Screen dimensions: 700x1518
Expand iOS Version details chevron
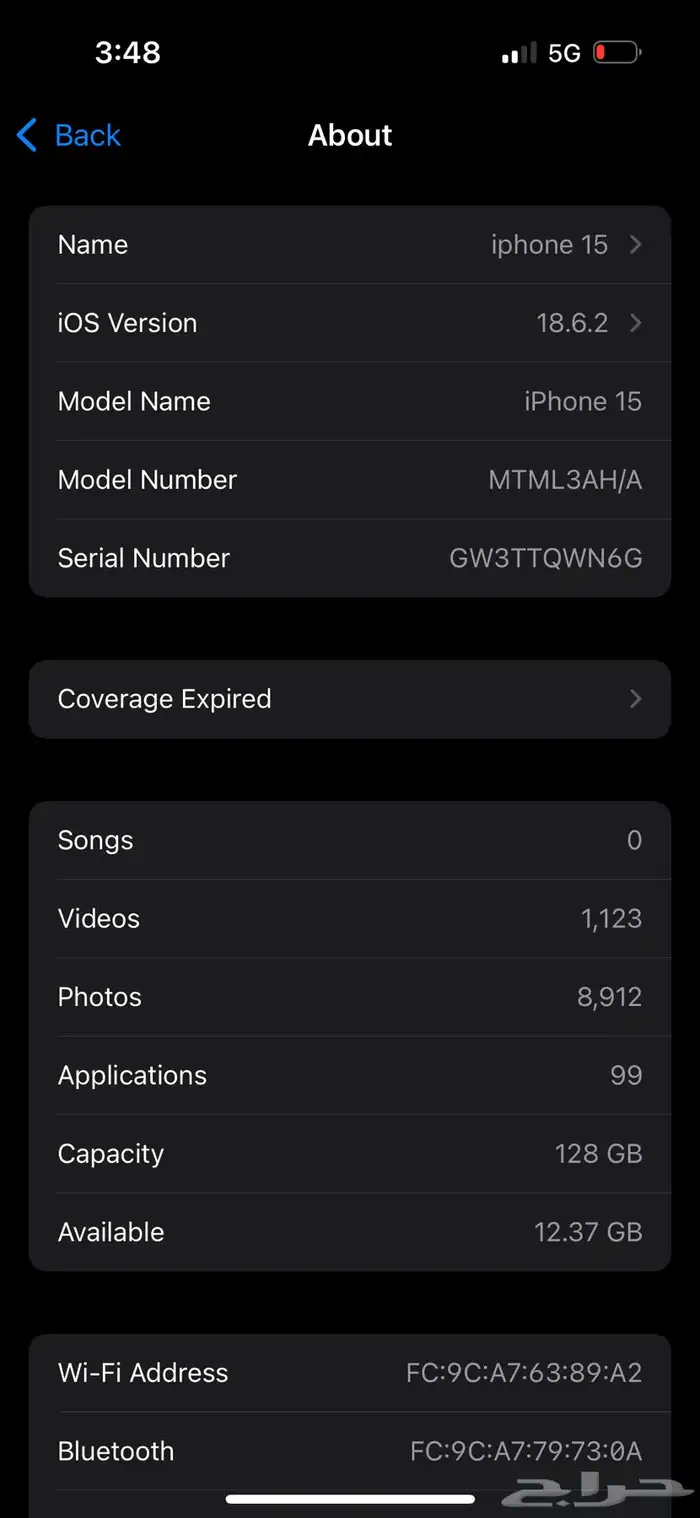coord(635,323)
